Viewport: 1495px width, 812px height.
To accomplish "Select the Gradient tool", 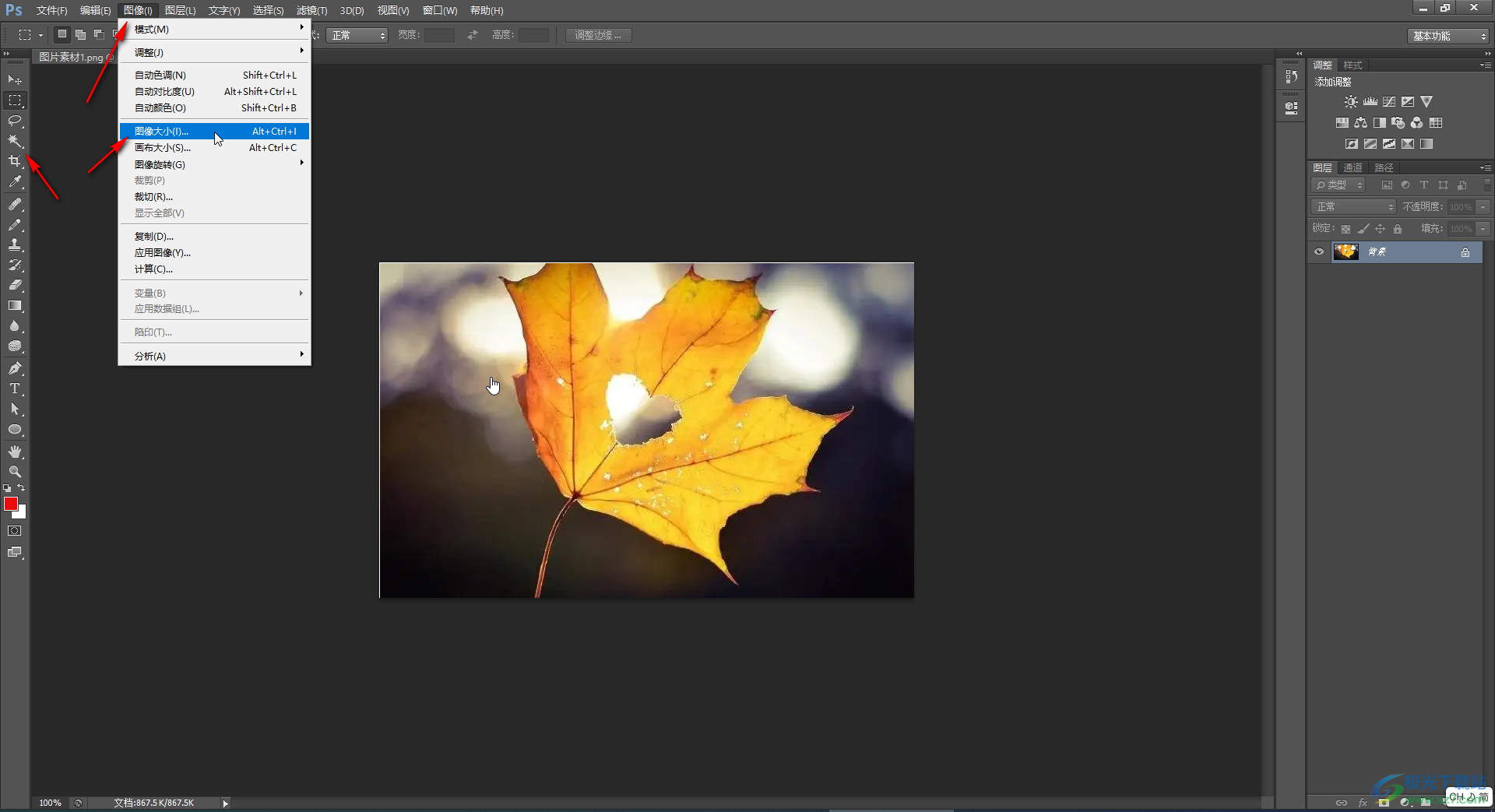I will point(15,306).
